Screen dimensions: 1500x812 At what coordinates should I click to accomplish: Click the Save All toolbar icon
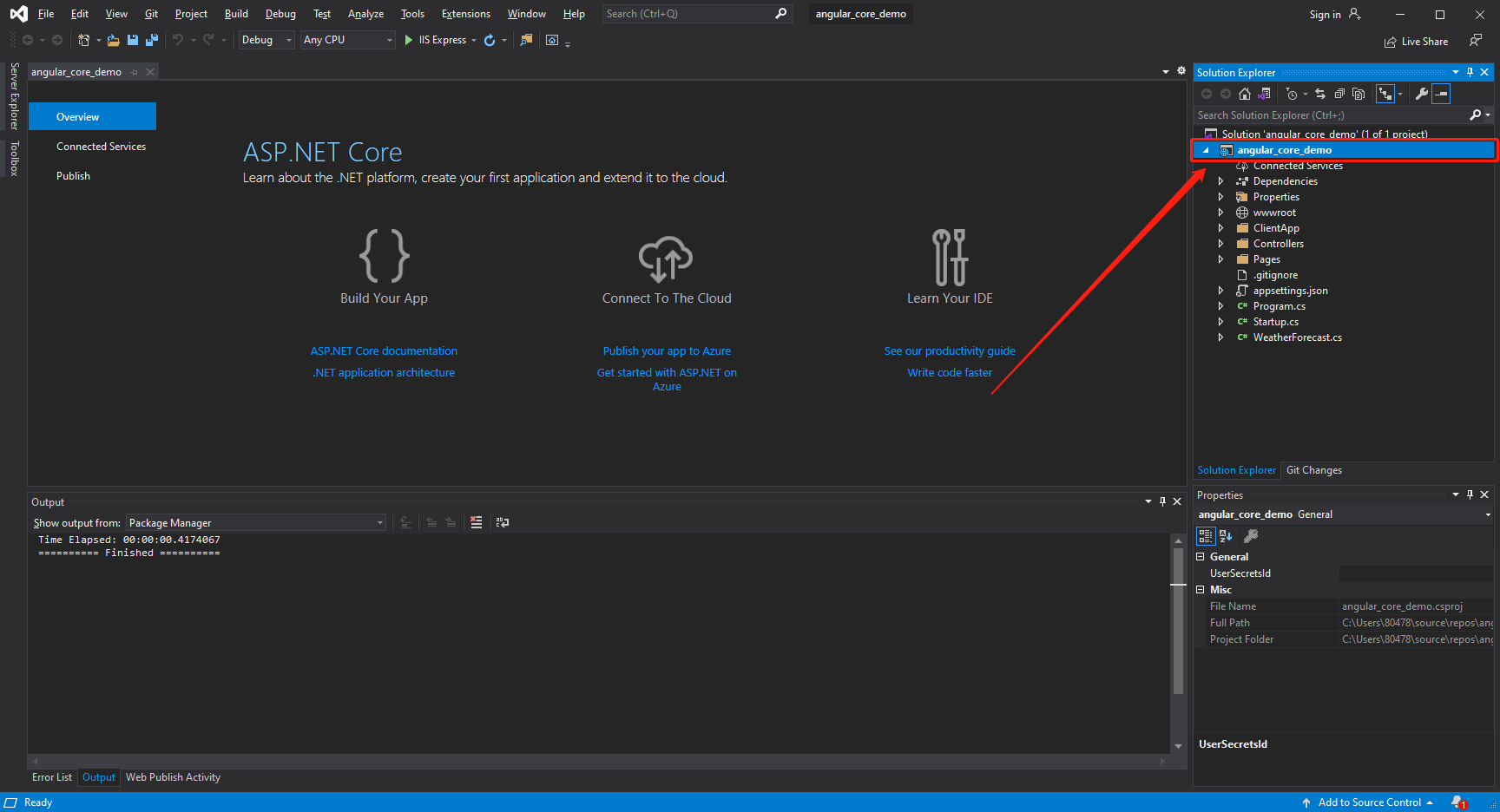(152, 40)
